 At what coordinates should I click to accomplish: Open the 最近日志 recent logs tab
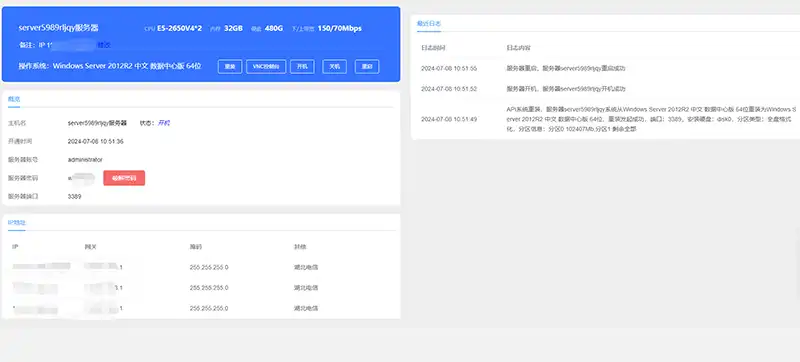(429, 23)
